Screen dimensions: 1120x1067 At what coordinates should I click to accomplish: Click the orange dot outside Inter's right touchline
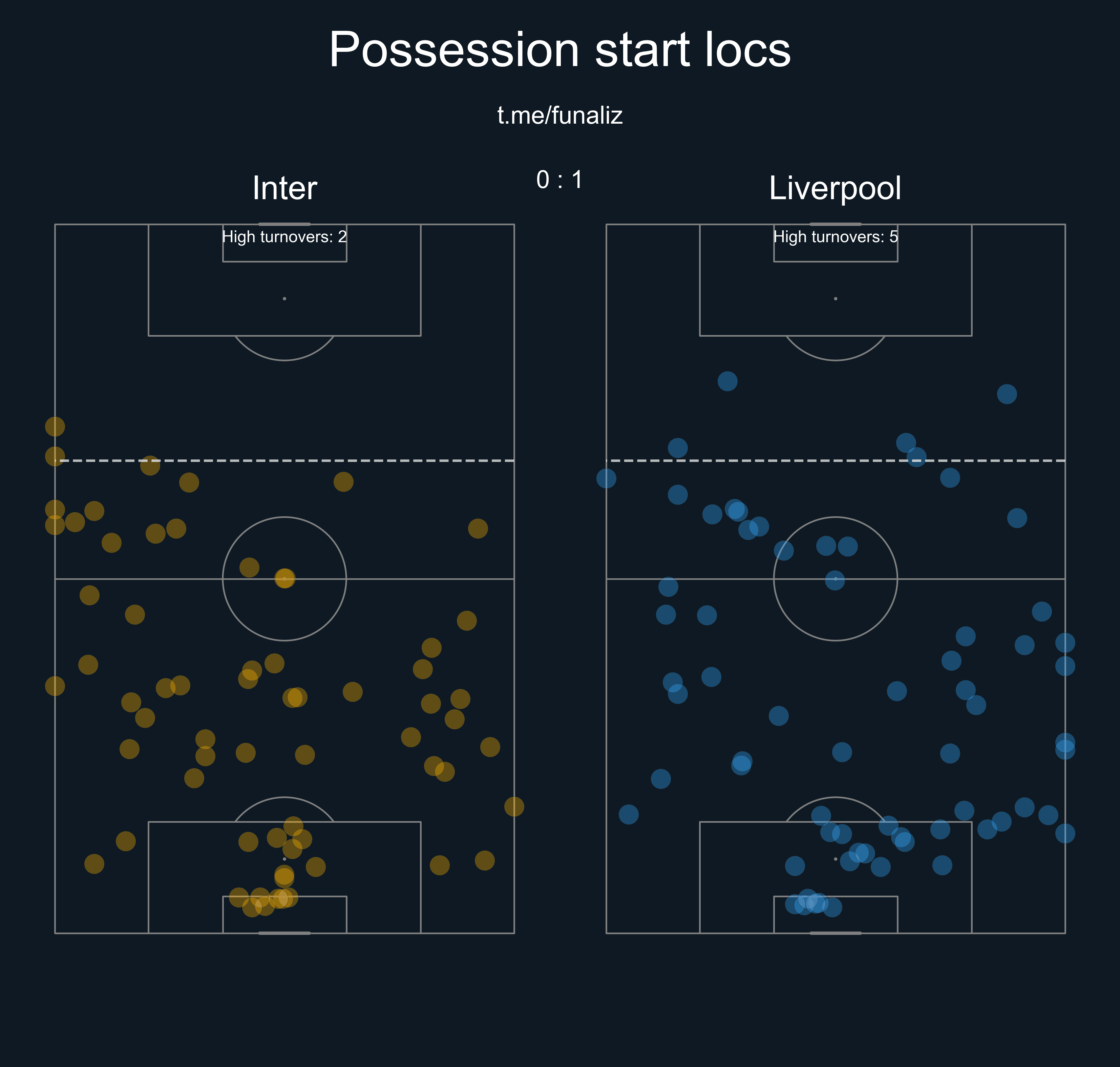click(x=514, y=807)
